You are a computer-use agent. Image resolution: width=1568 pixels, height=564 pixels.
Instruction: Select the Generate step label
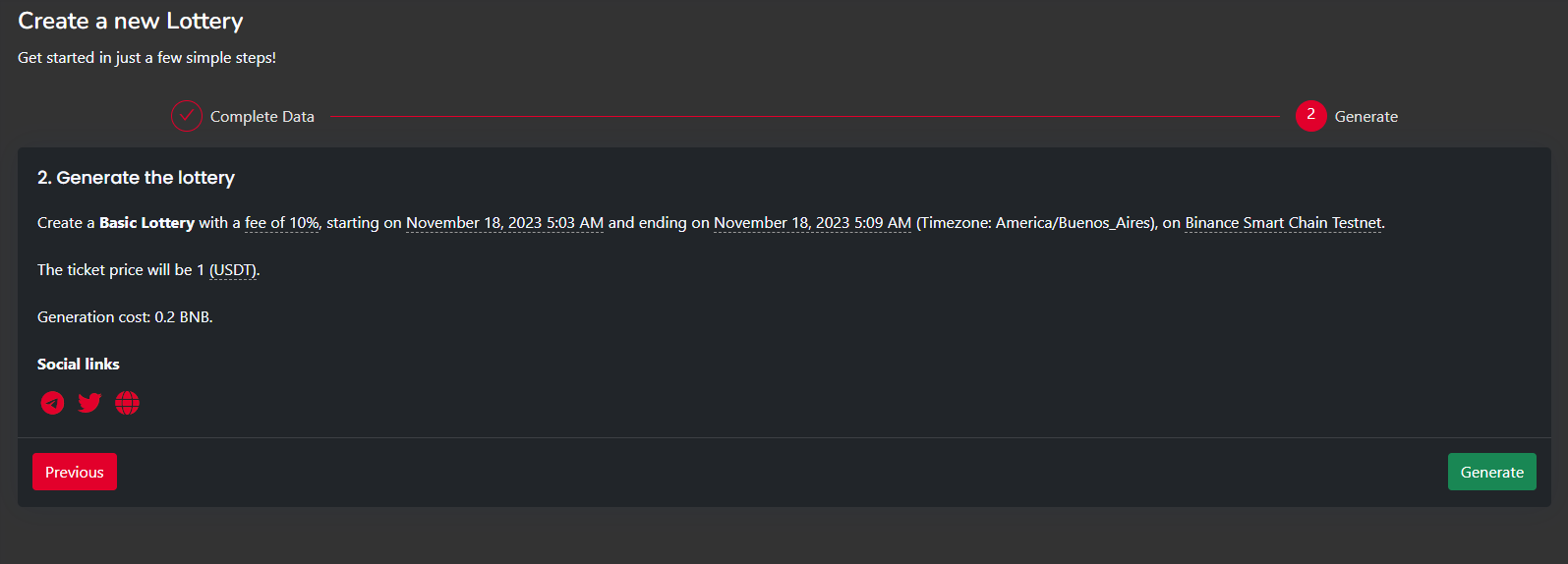tap(1365, 117)
